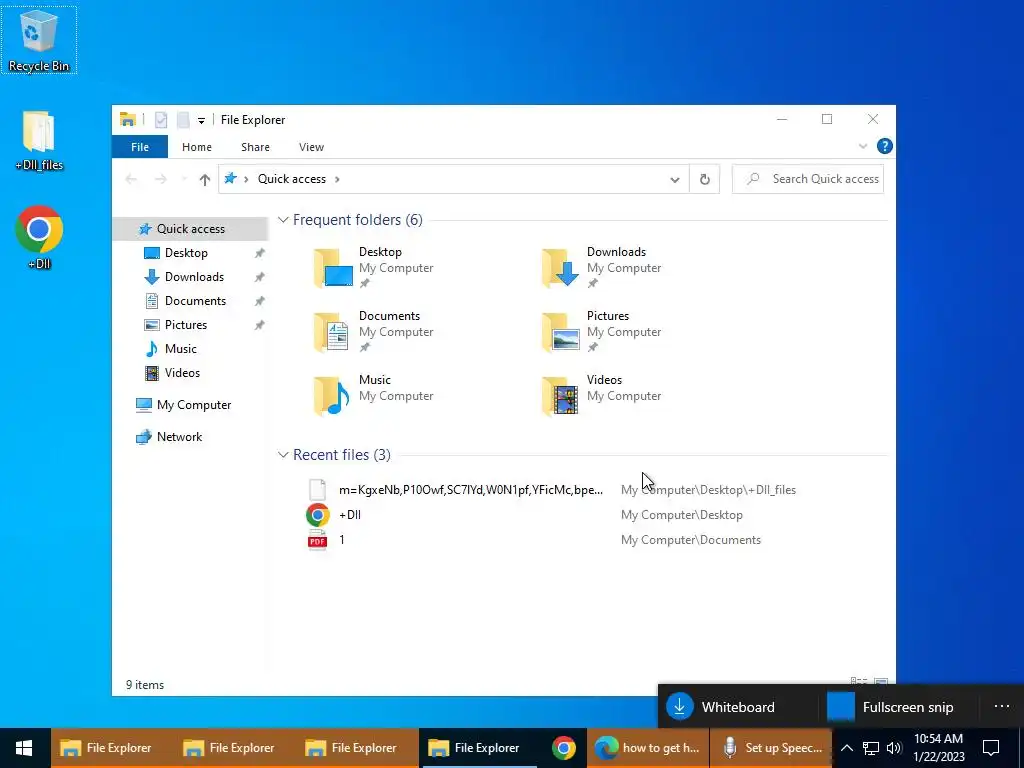
Task: Click the New folder icon in title bar
Action: click(183, 120)
